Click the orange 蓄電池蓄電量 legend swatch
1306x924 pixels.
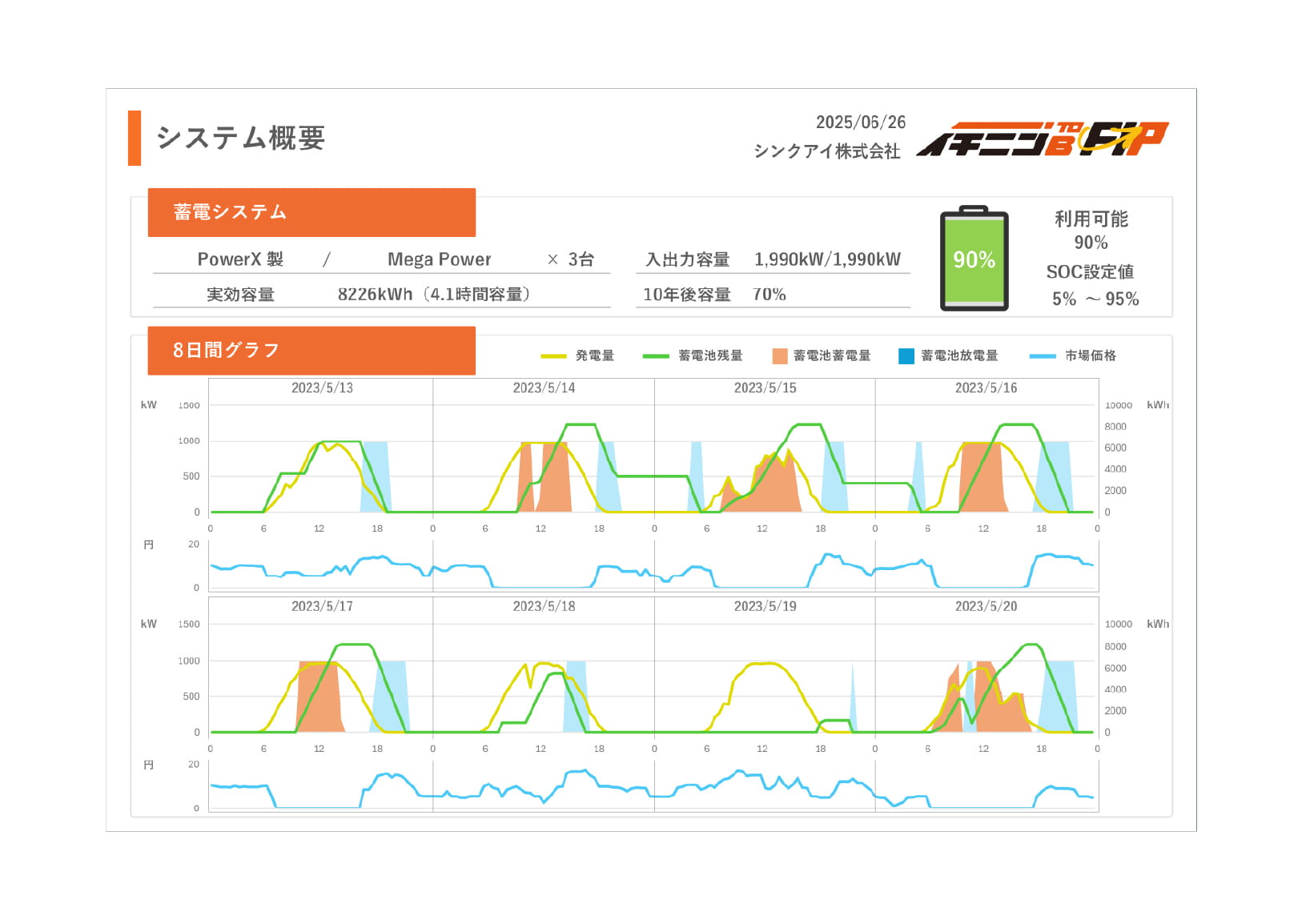(x=779, y=356)
